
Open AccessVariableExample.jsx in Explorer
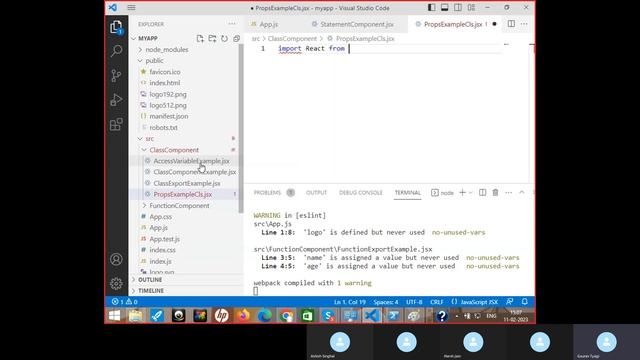point(191,161)
